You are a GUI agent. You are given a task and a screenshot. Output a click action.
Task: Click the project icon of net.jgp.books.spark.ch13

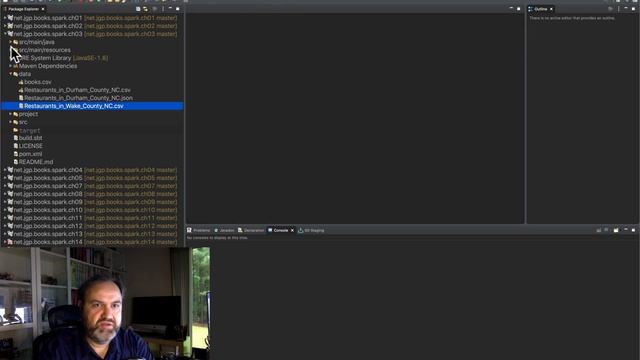tap(10, 234)
